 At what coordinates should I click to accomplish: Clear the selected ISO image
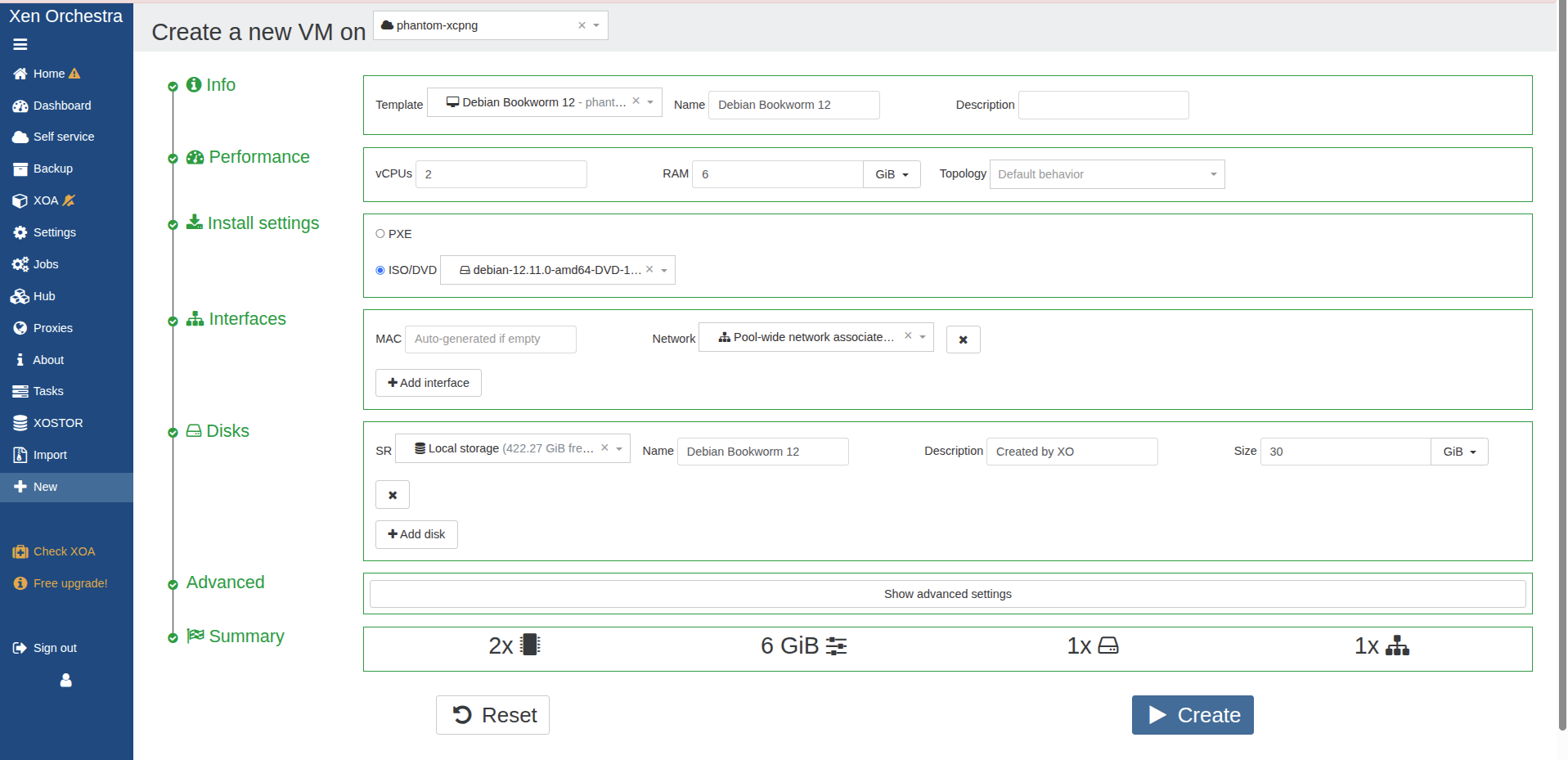649,269
